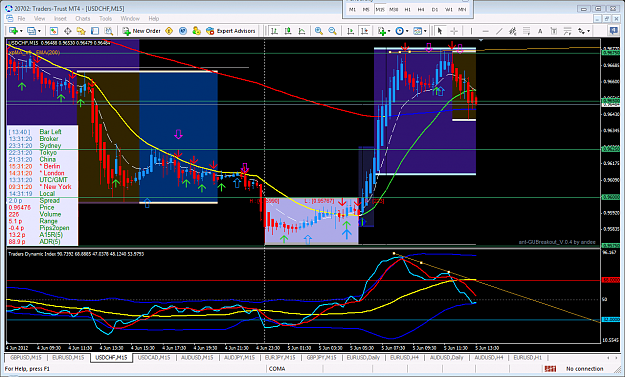625x377 pixels.
Task: Select the cursor pointer tool
Action: [440, 31]
